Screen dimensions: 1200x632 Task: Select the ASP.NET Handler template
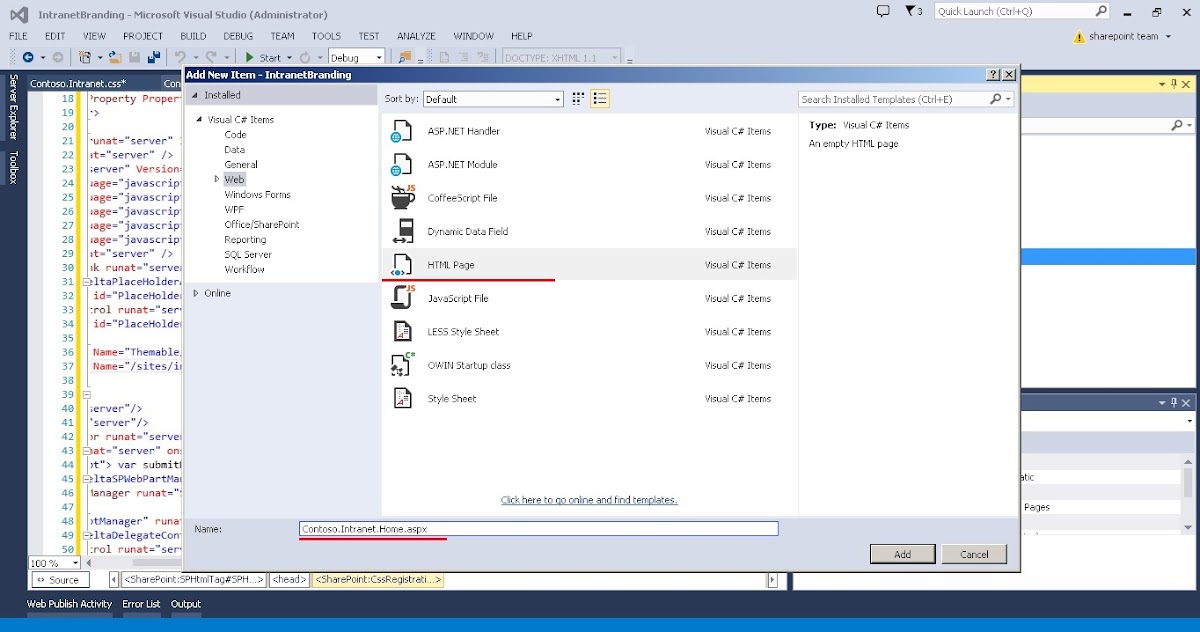tap(589, 131)
